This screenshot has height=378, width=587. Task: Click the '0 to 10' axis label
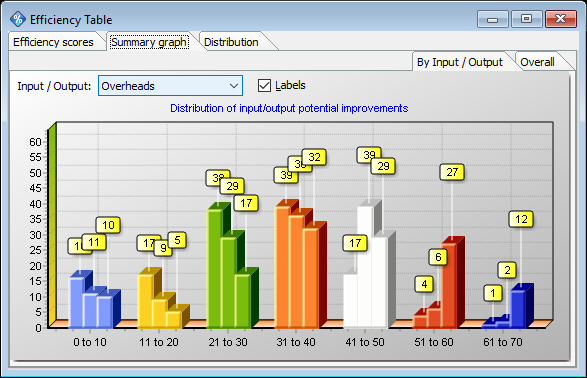coord(90,342)
